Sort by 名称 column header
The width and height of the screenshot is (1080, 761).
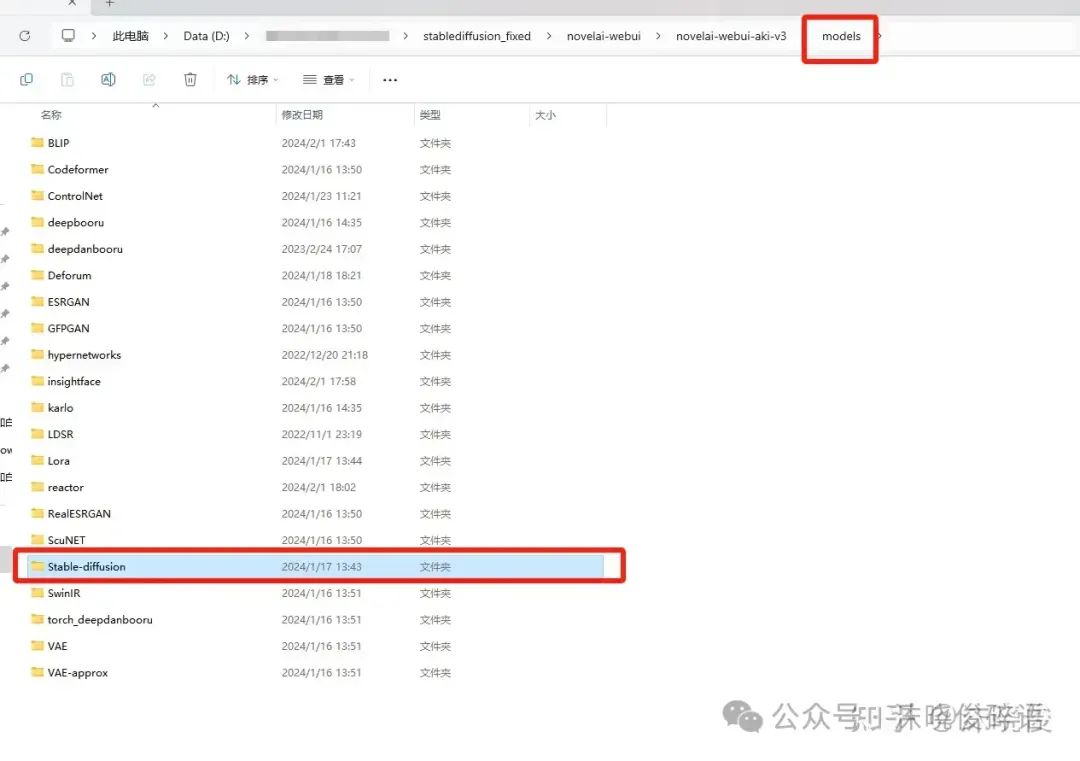(51, 115)
